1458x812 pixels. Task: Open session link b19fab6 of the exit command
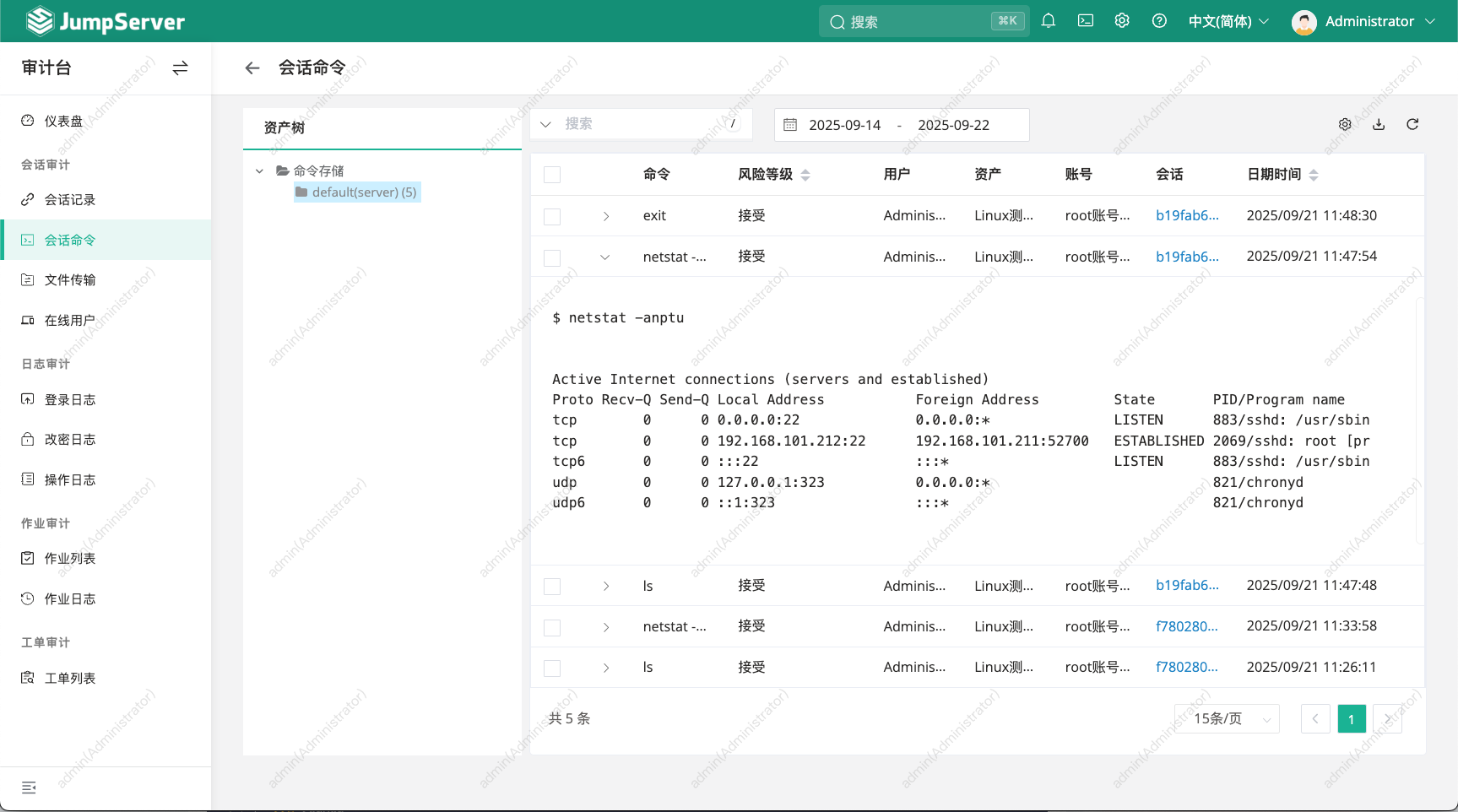click(1187, 215)
